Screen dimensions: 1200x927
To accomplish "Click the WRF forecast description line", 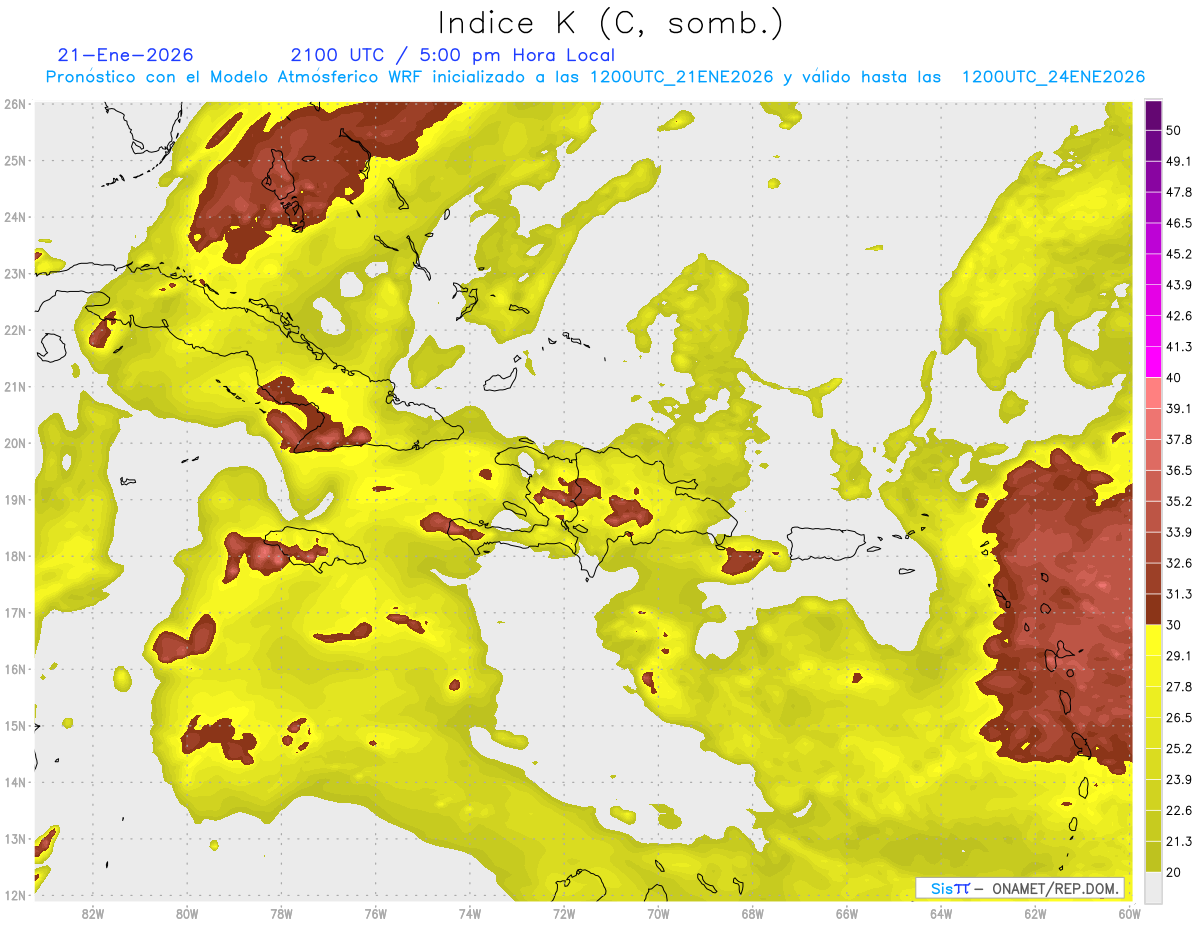I will point(595,77).
